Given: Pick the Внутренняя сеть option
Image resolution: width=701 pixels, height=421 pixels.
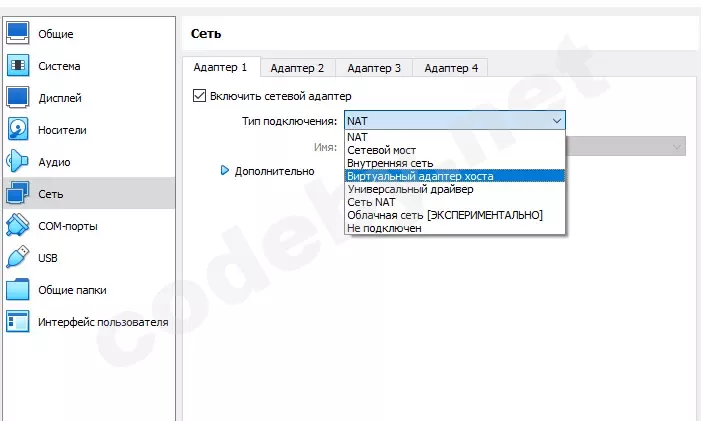Looking at the screenshot, I should (x=390, y=163).
